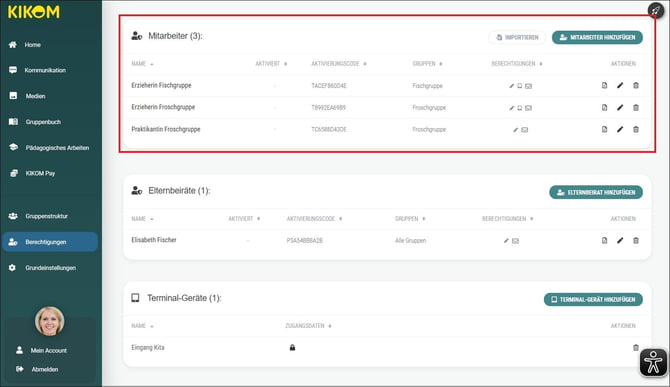Click Terminal-Gerät hinzufügen button
This screenshot has height=387, width=670.
click(593, 299)
